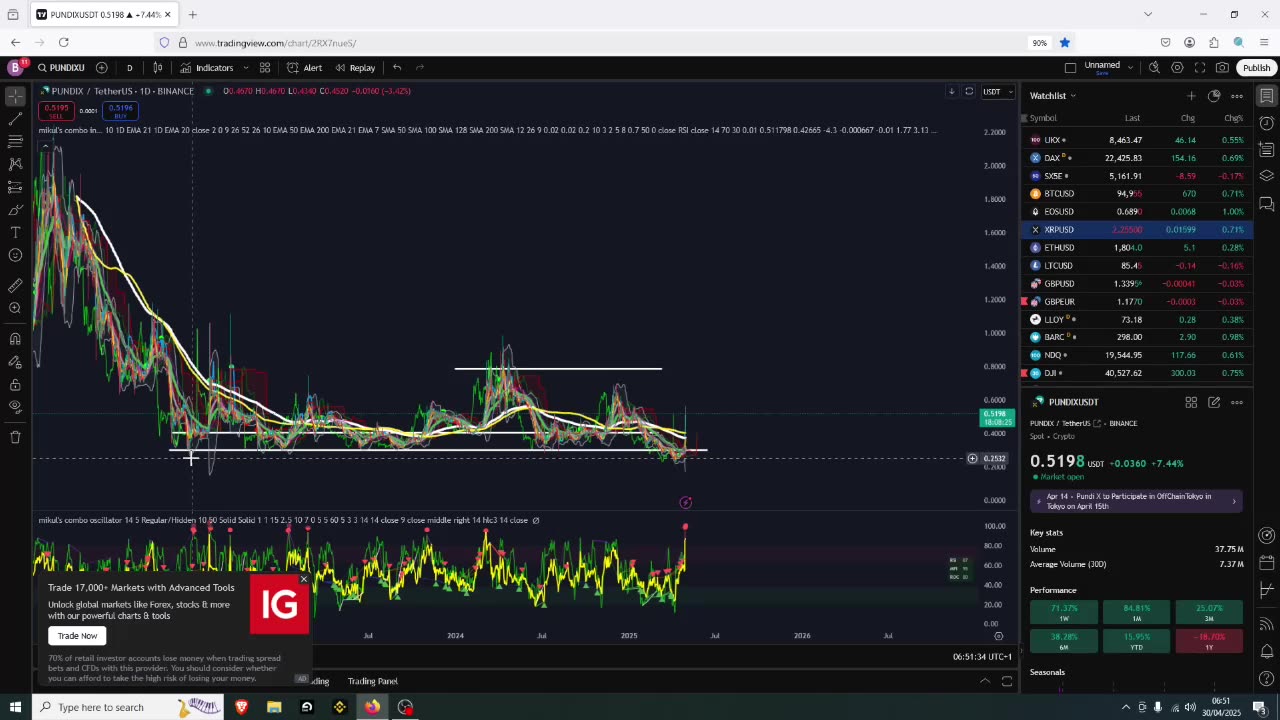Open the forecasting and measurement tools
This screenshot has width=1280, height=720.
tap(15, 187)
